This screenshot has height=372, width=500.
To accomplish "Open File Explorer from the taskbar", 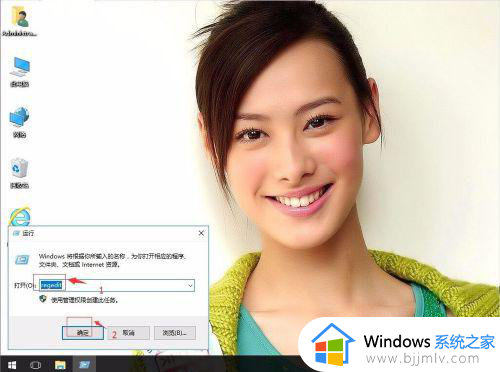I will (x=60, y=365).
